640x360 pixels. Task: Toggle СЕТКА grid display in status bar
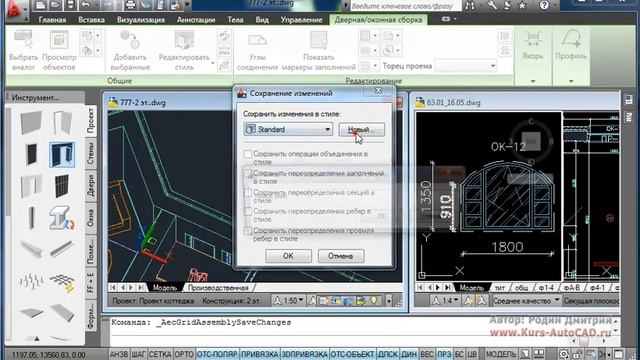click(x=160, y=354)
